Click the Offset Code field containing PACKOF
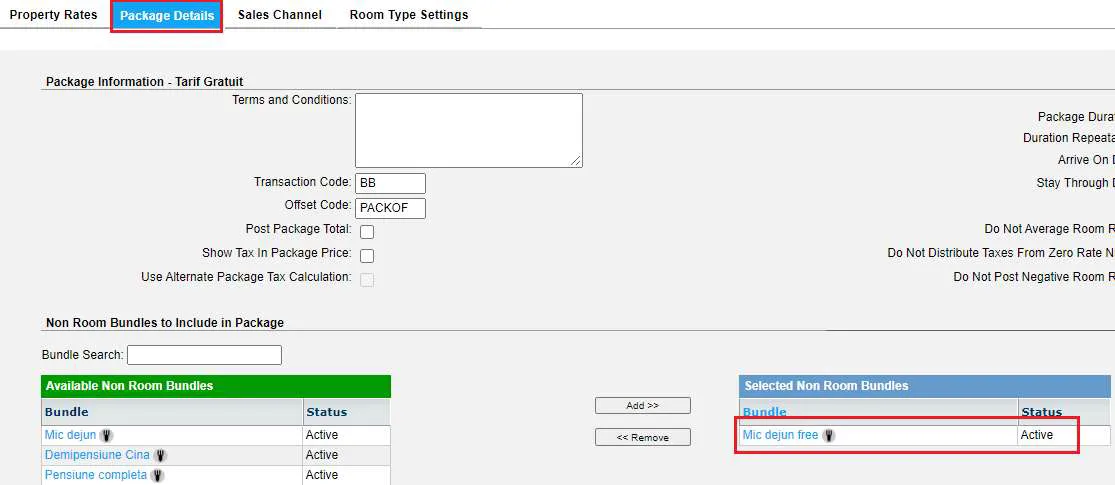 coord(390,208)
